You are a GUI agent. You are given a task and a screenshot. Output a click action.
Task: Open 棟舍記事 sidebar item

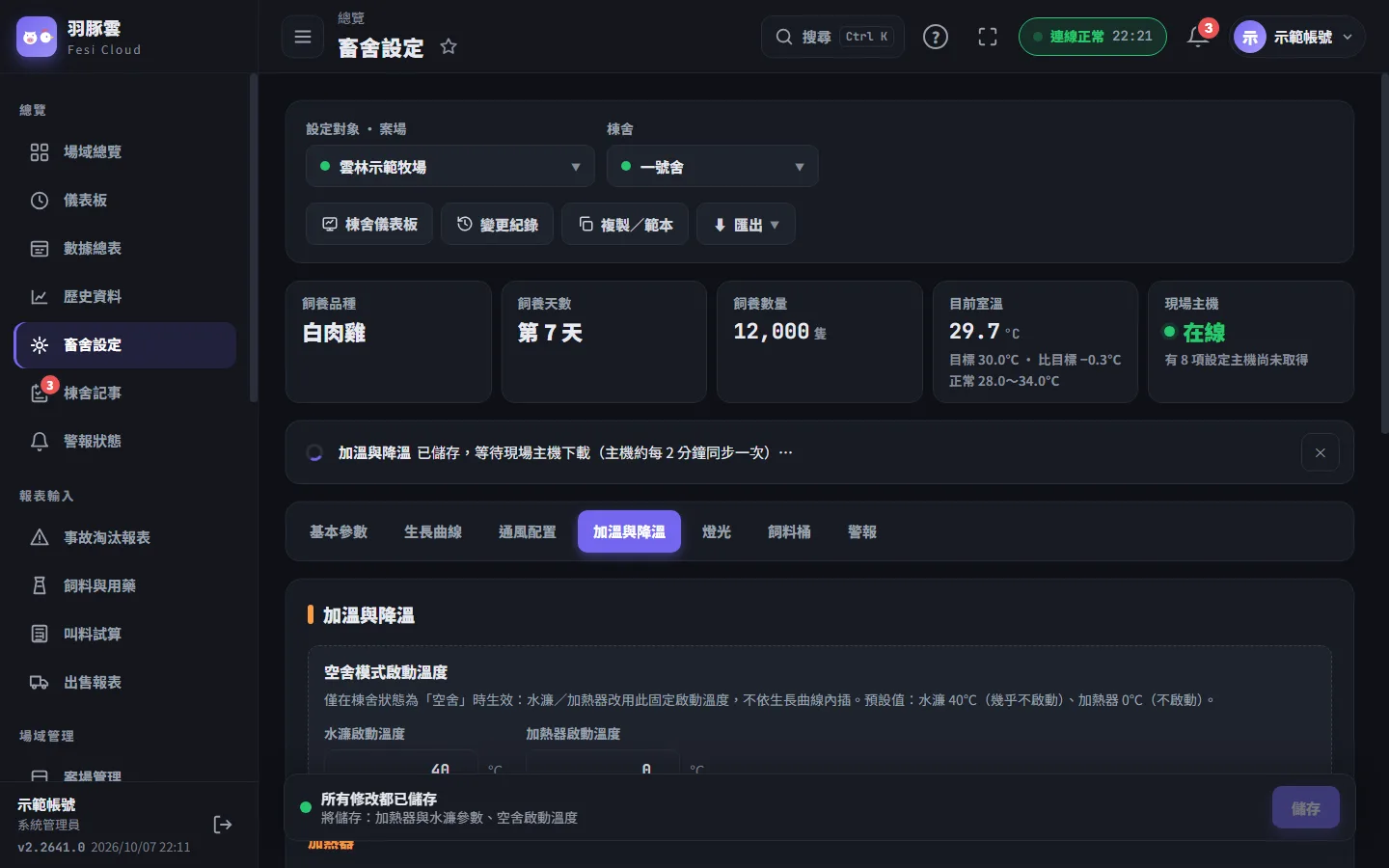(125, 393)
